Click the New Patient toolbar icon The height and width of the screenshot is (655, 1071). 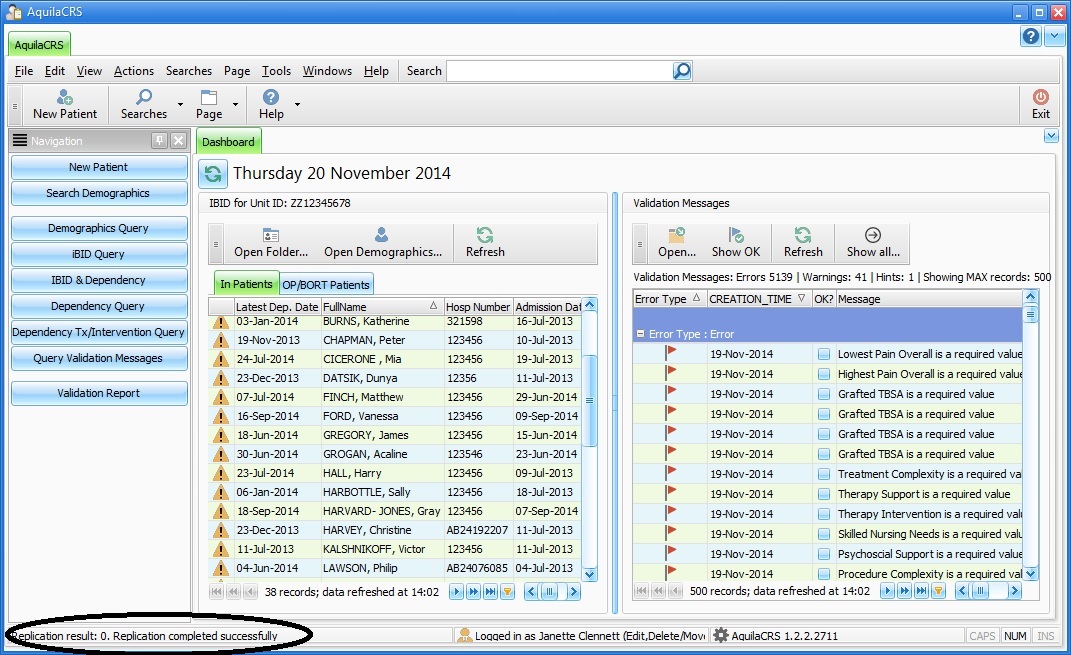pos(65,98)
